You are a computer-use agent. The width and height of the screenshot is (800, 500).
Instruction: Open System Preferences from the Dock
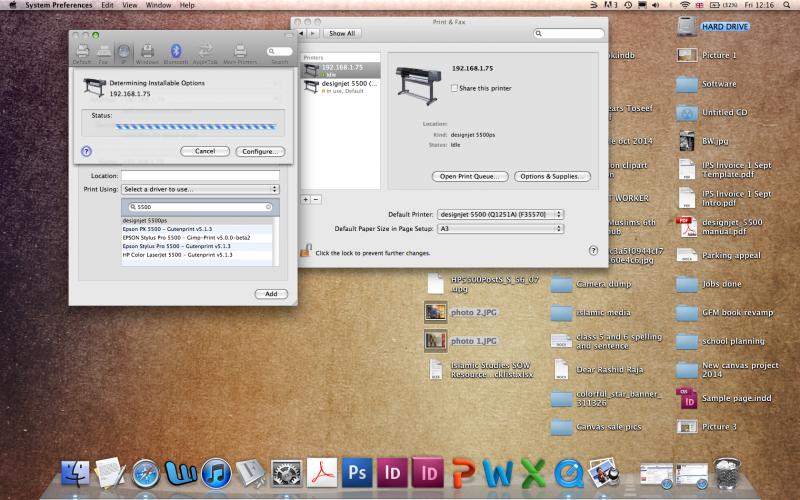pos(286,474)
